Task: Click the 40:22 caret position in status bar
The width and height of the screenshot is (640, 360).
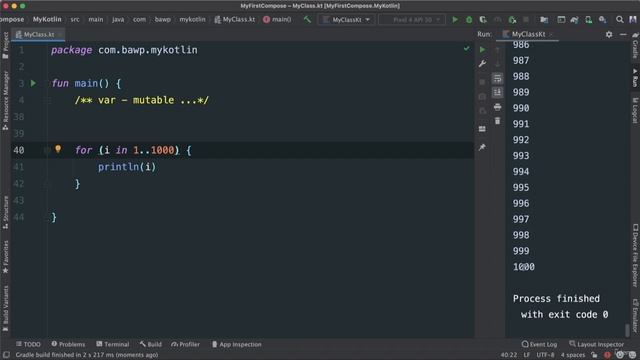Action: click(x=509, y=355)
